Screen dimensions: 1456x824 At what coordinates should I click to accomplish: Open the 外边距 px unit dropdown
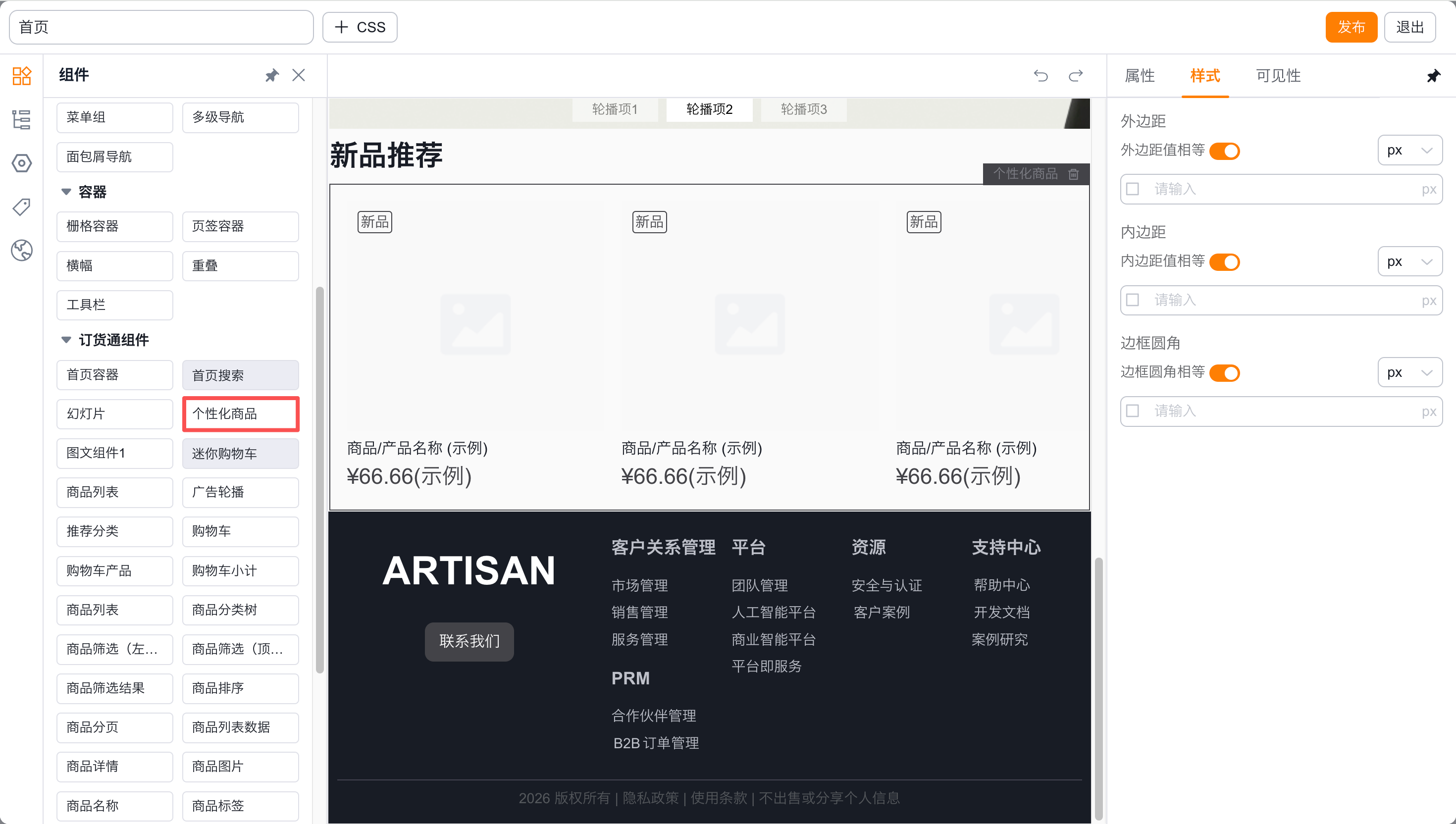click(x=1409, y=151)
